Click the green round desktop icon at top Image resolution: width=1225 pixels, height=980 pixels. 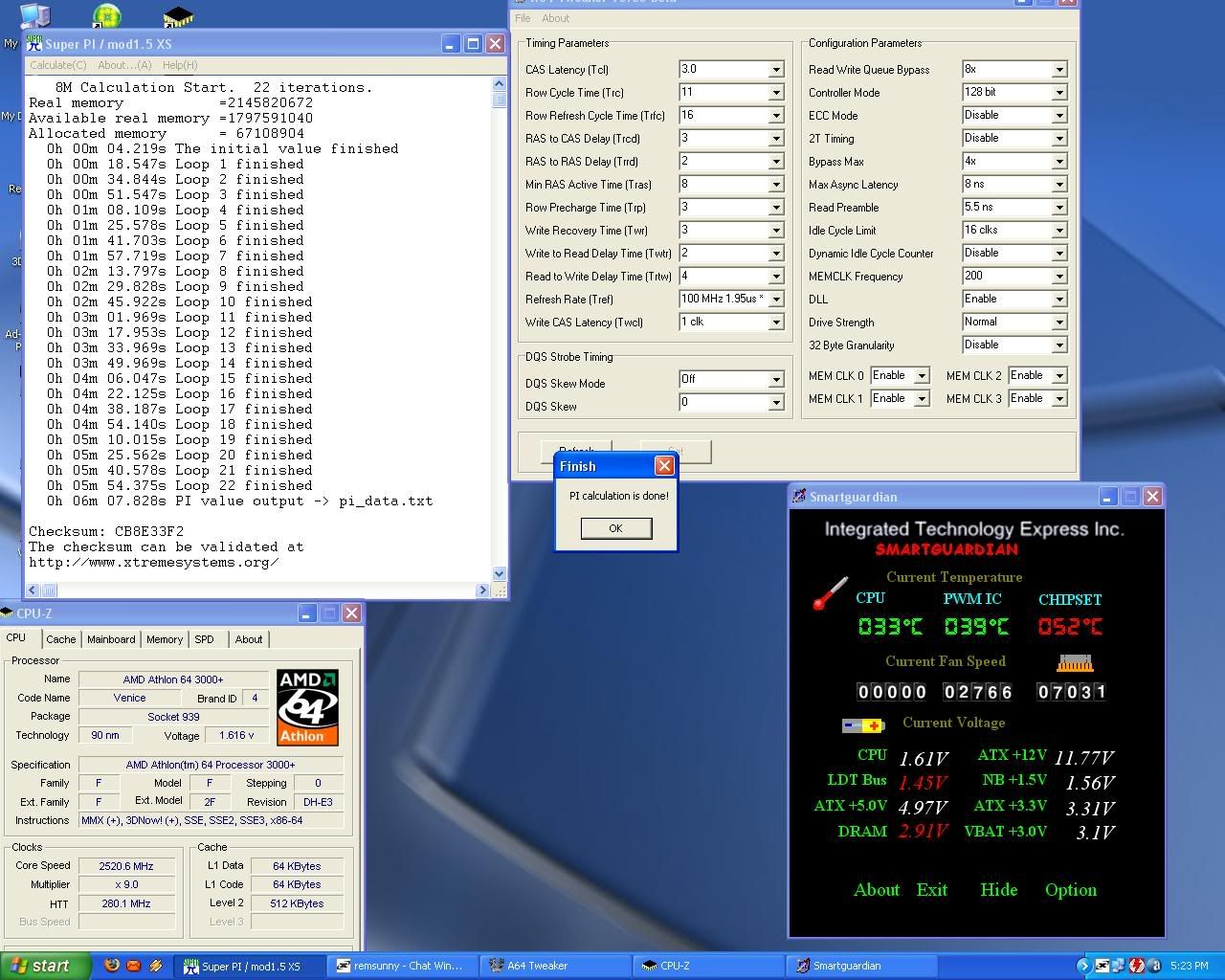tap(107, 15)
